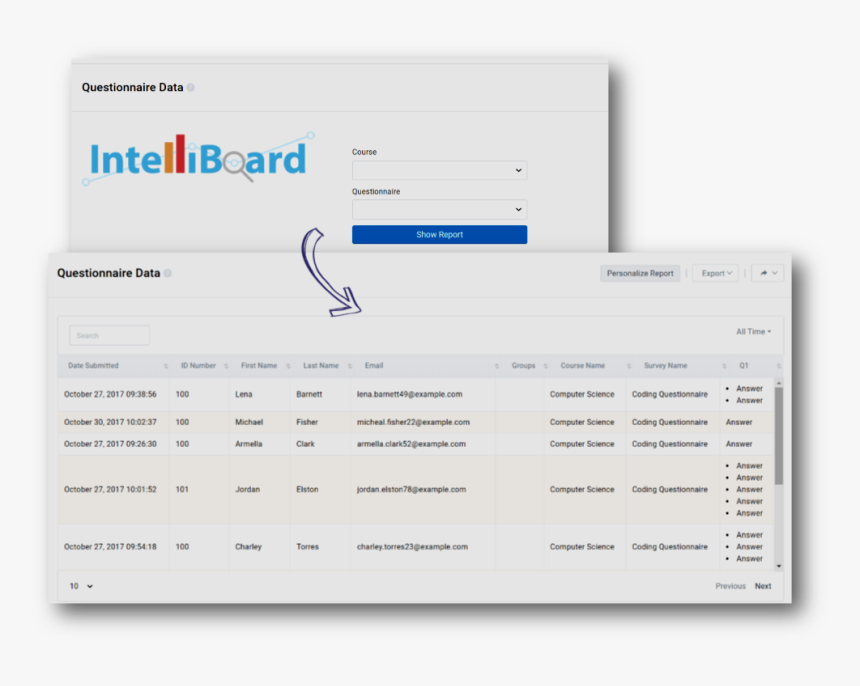
Task: Select lena.barnett49@example.com email cell
Action: click(x=410, y=394)
